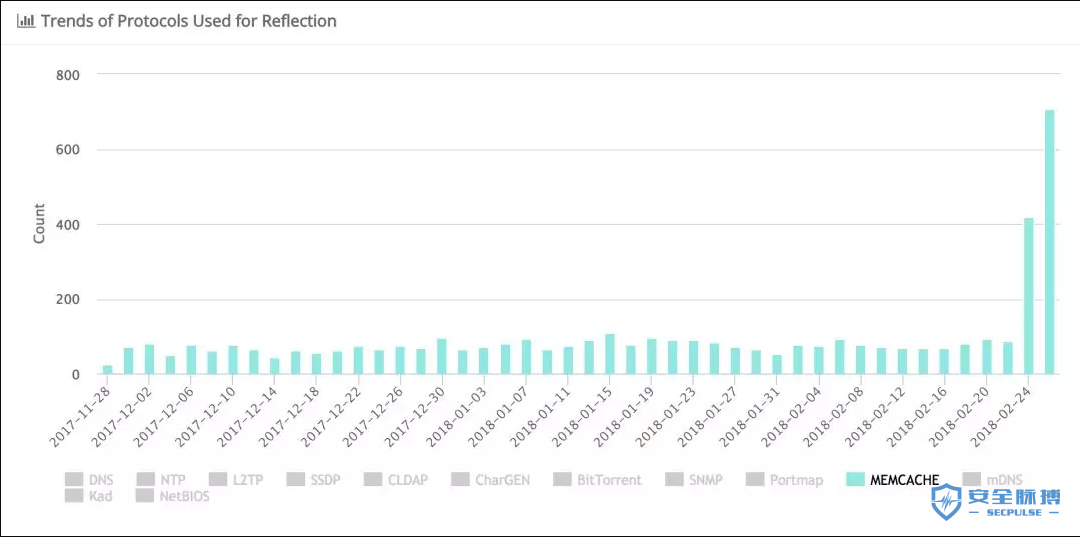1080x537 pixels.
Task: Click the "Trends of Protocols Used for Reflection" title
Action: pyautogui.click(x=189, y=21)
